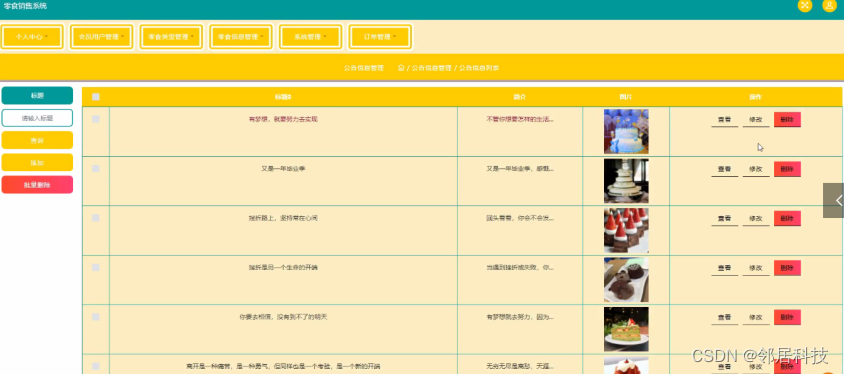Check the row 挫折是另一个生命的开端
The width and height of the screenshot is (844, 374).
click(96, 267)
